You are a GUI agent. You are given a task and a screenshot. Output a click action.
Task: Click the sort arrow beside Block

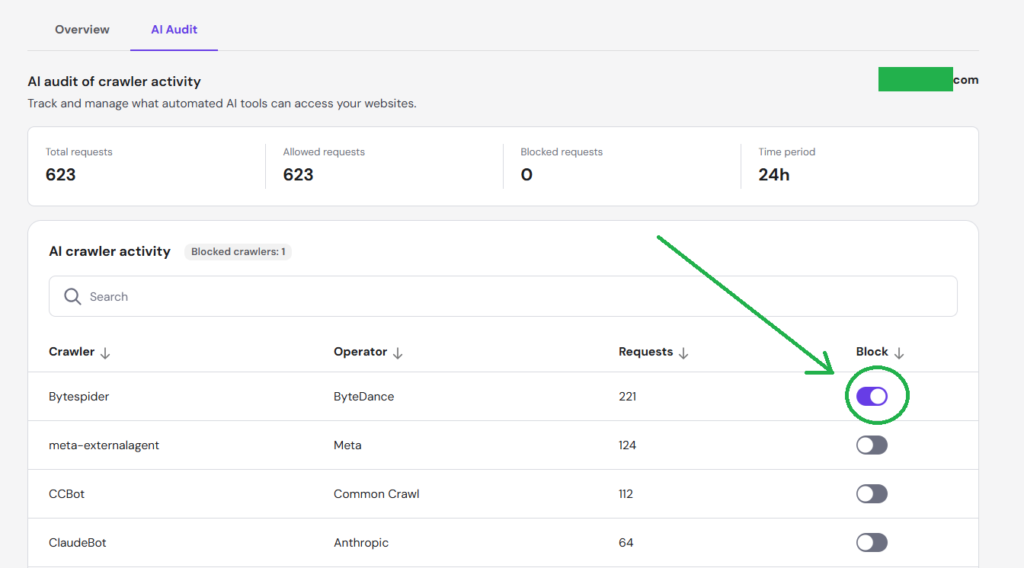tap(899, 353)
